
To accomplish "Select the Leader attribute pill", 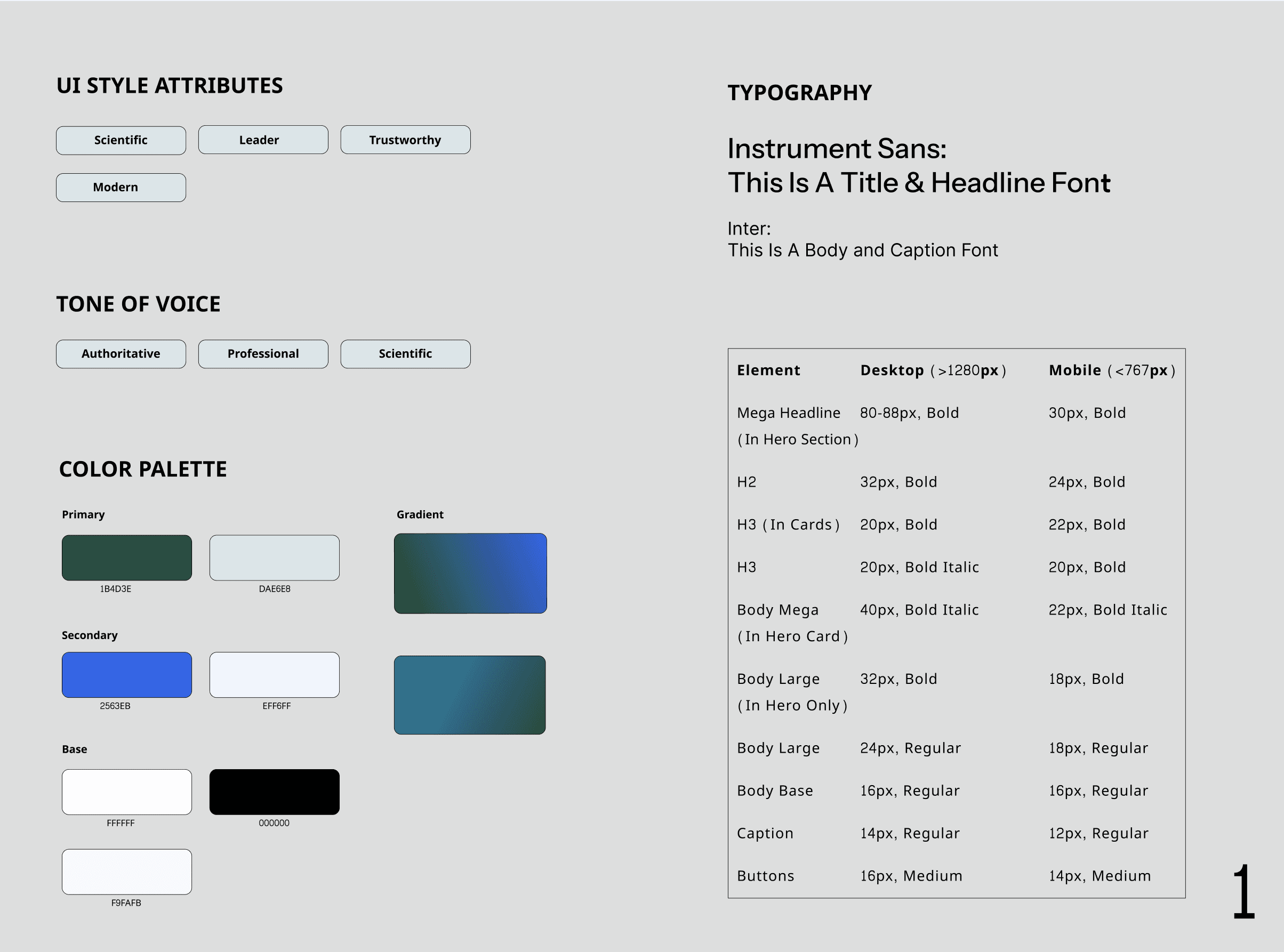I will 263,140.
